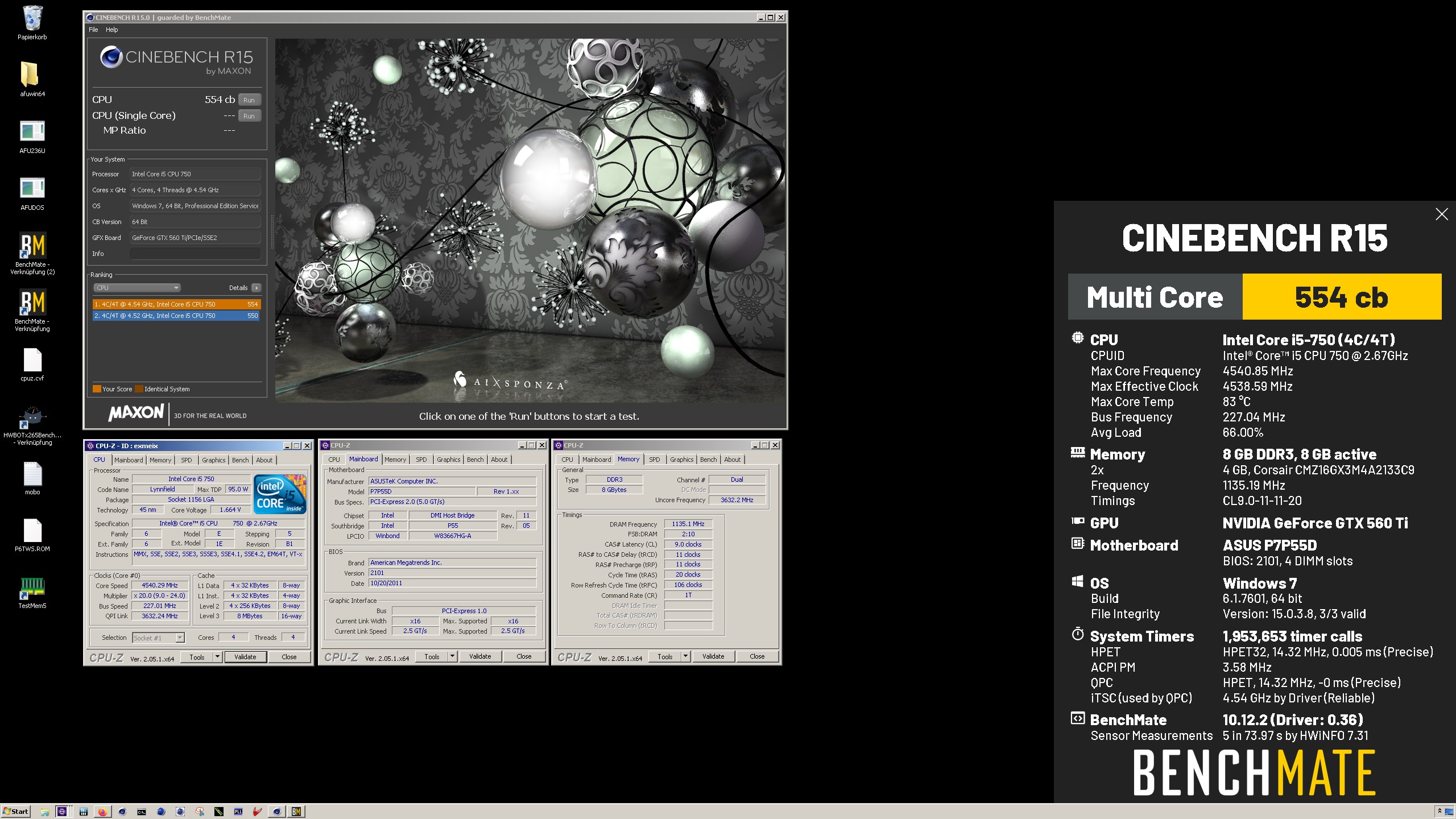Click the Model P7P55D field
This screenshot has height=819, width=1456.
click(421, 491)
